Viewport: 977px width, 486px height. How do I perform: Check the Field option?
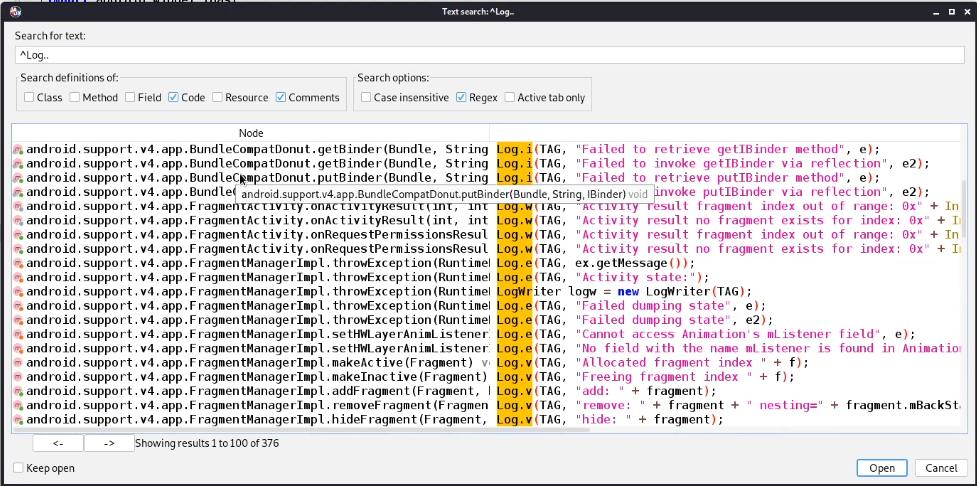click(x=130, y=97)
